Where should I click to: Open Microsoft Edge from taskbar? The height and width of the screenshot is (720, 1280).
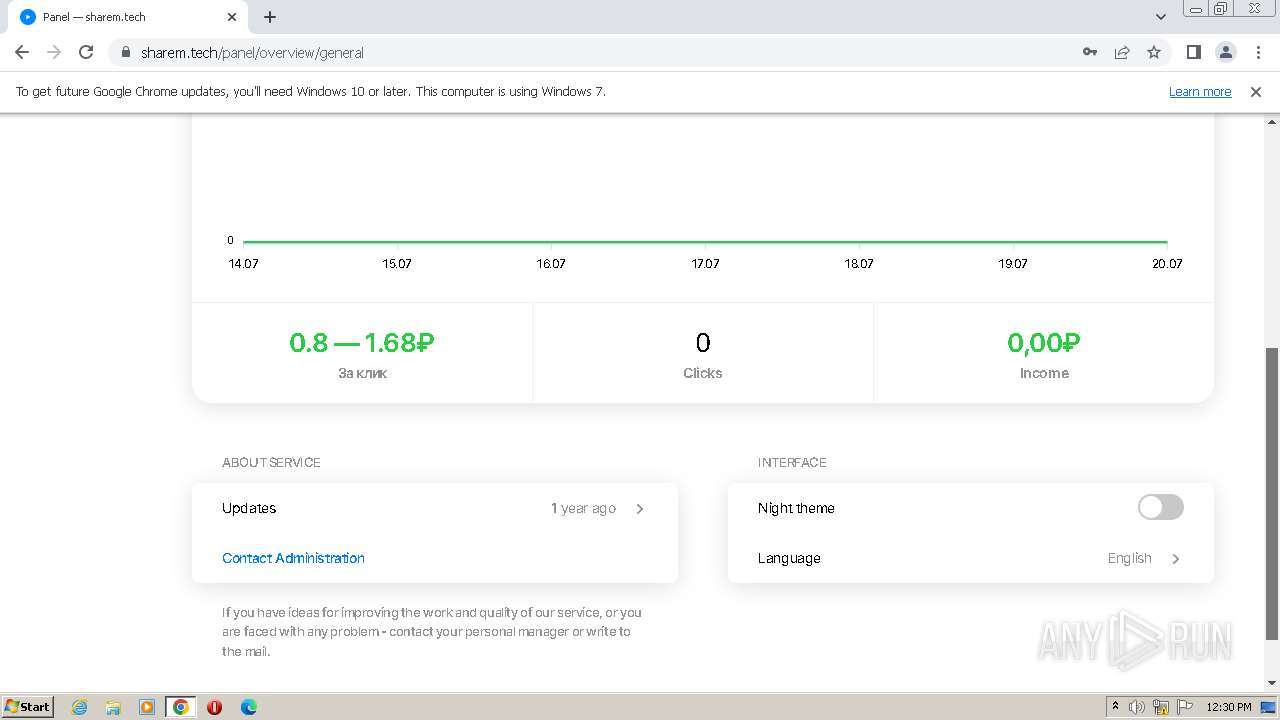click(248, 707)
